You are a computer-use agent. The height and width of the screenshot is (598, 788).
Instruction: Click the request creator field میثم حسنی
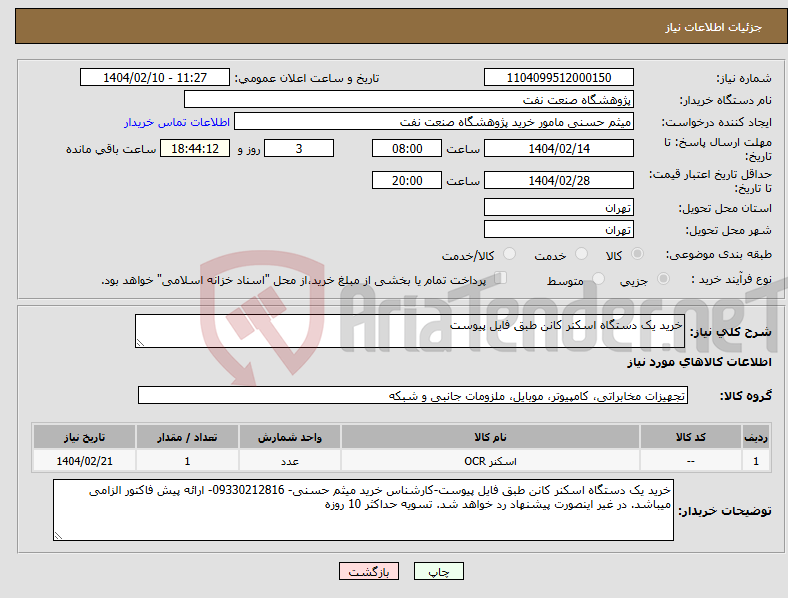pos(434,122)
